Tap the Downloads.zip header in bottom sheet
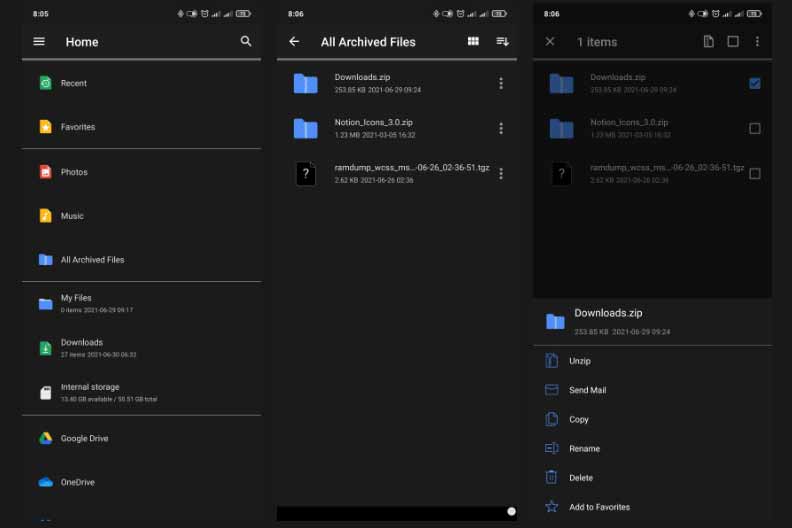The width and height of the screenshot is (792, 528). tap(608, 313)
